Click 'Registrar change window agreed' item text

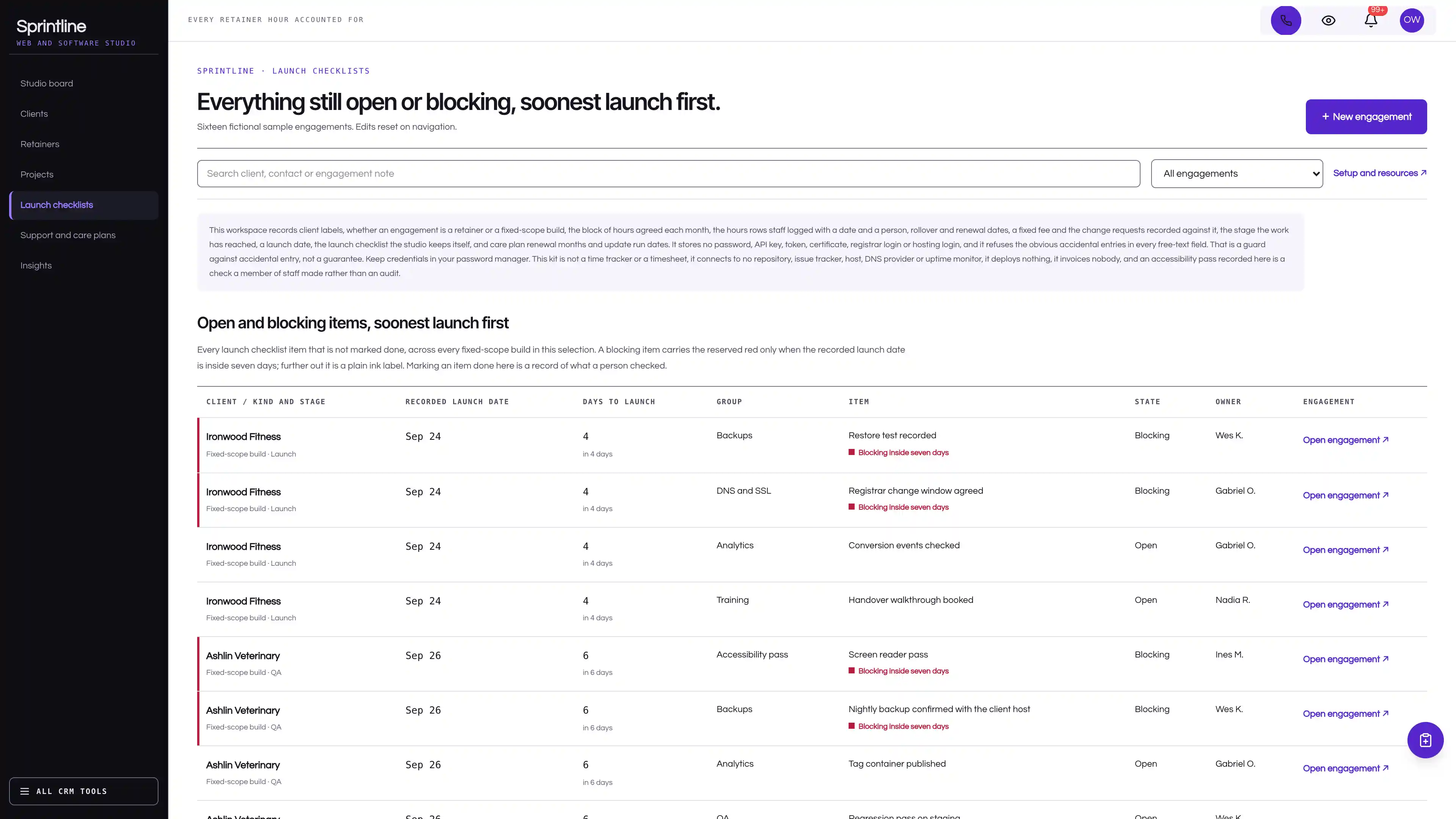(x=916, y=491)
